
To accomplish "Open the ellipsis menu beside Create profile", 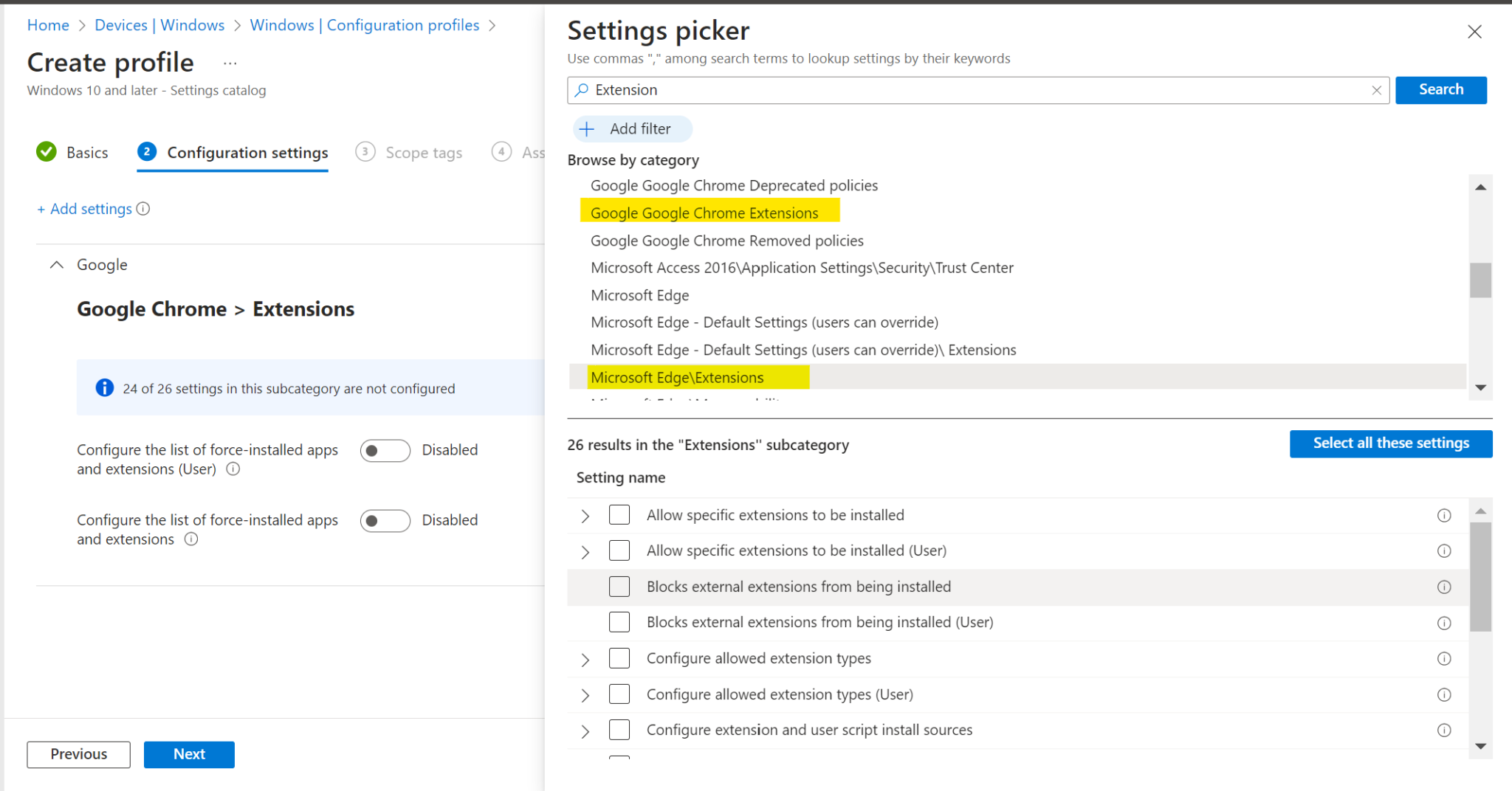I will [x=230, y=63].
